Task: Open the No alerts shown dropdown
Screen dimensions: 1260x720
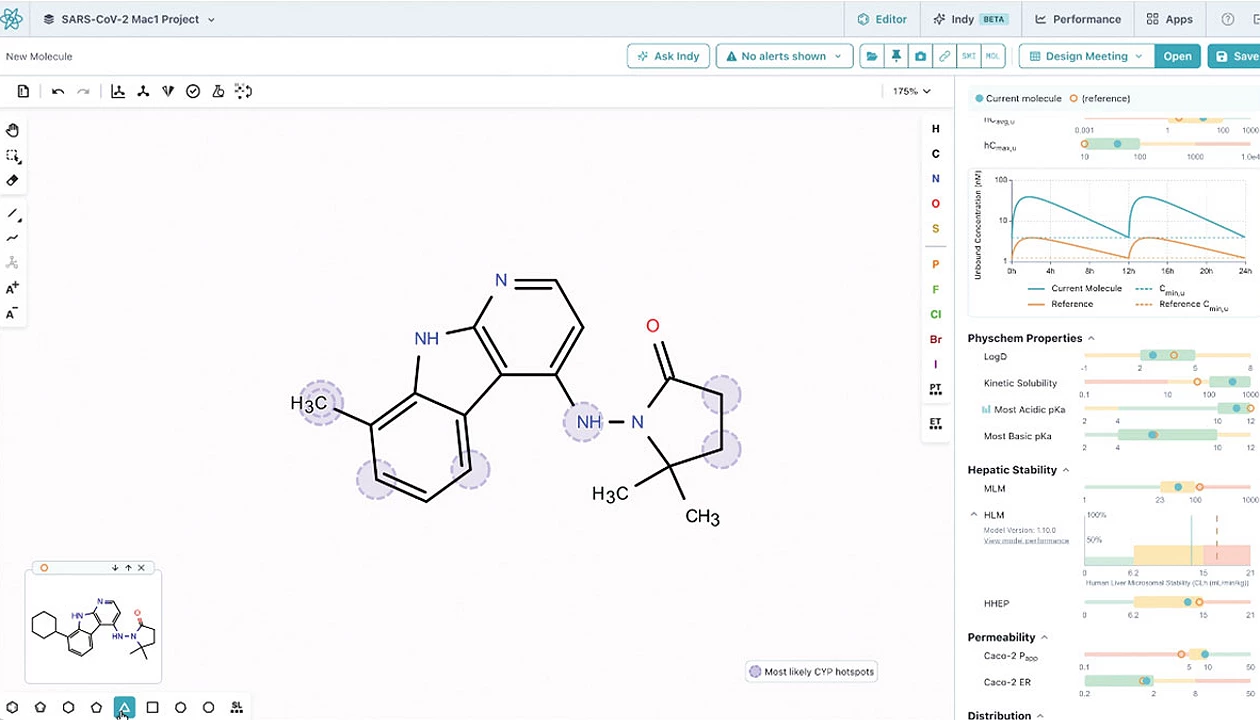Action: coord(785,56)
